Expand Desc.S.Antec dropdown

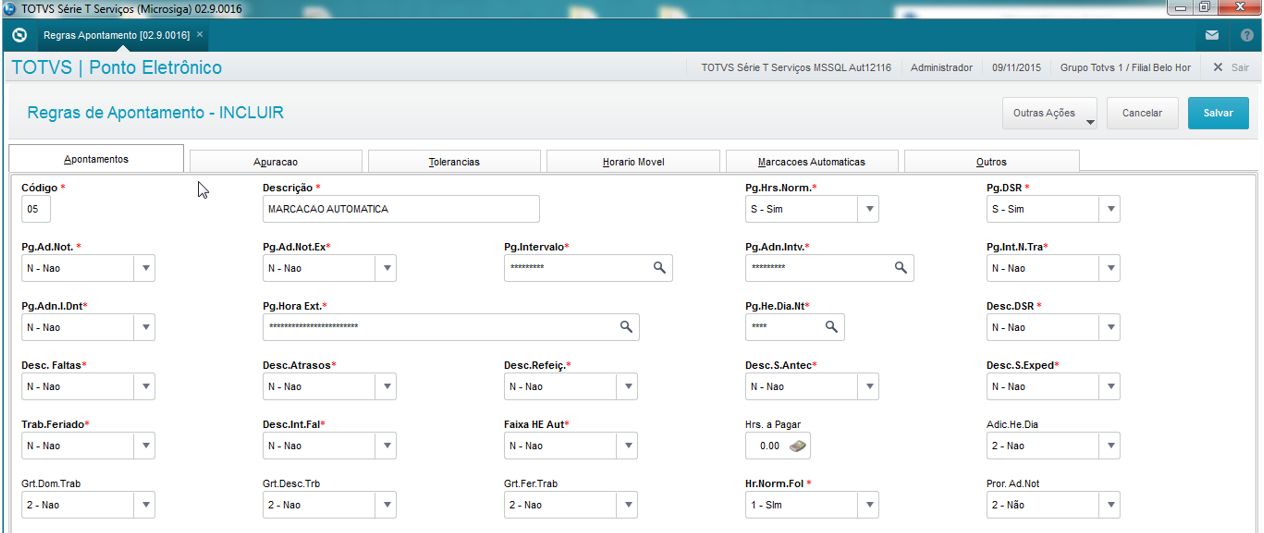pos(870,386)
